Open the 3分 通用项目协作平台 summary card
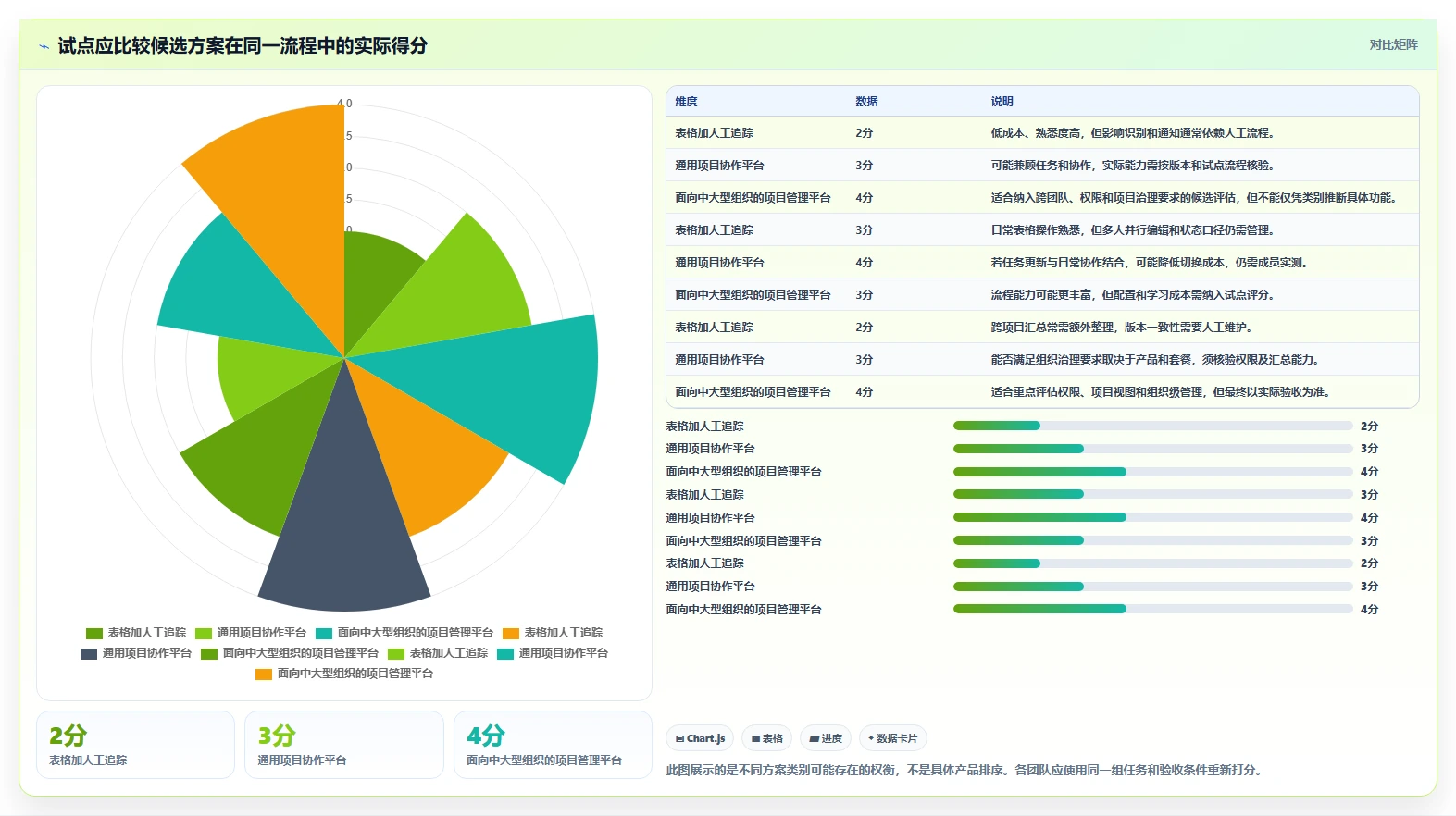 (344, 745)
